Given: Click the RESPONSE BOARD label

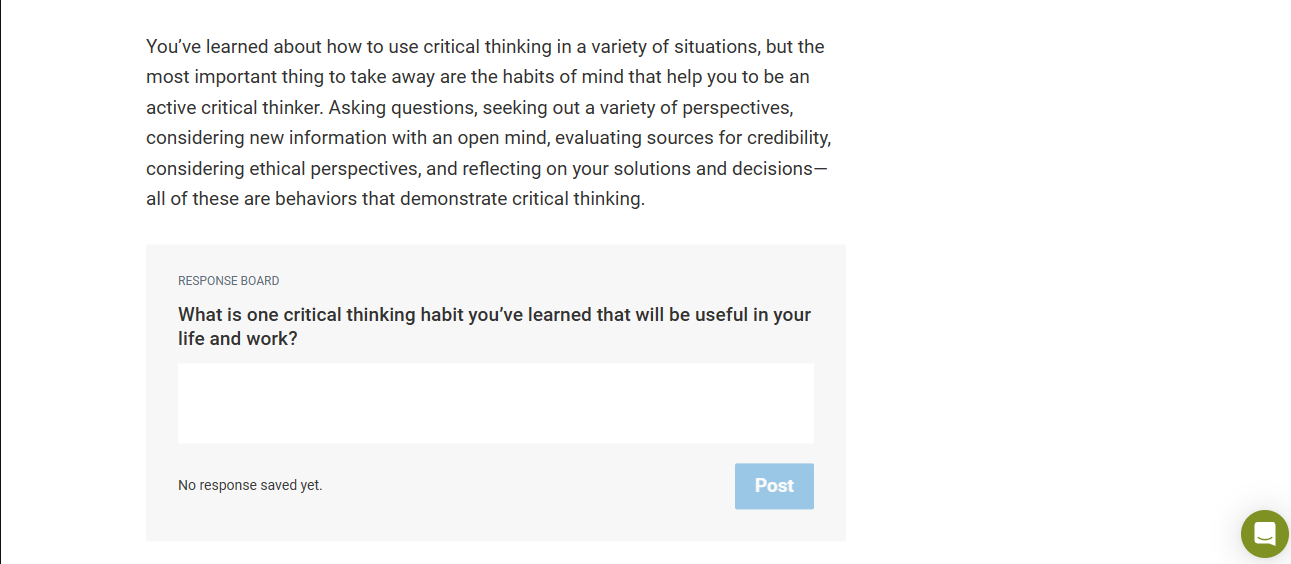Looking at the screenshot, I should click(229, 281).
